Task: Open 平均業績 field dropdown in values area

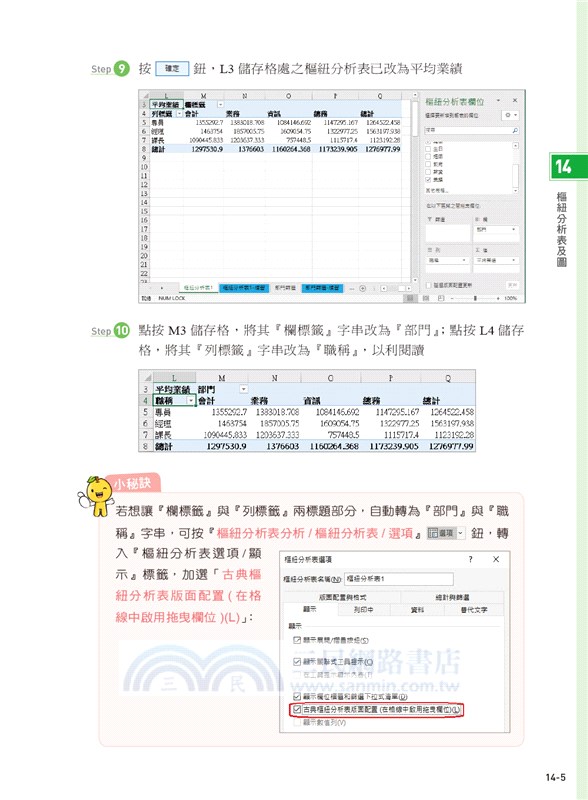Action: click(513, 260)
